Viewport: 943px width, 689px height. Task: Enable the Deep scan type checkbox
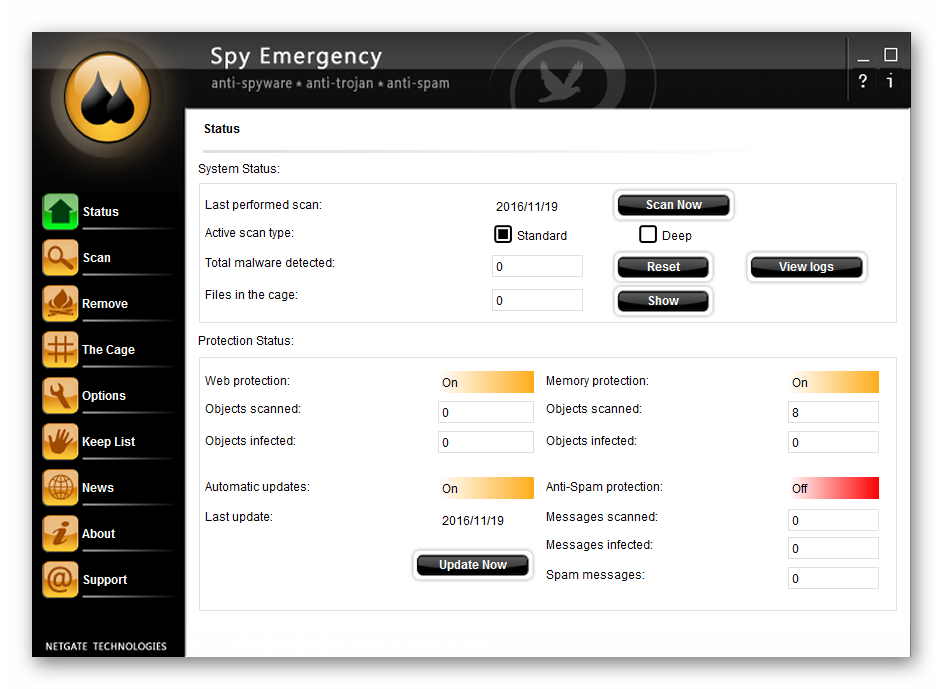pyautogui.click(x=648, y=234)
